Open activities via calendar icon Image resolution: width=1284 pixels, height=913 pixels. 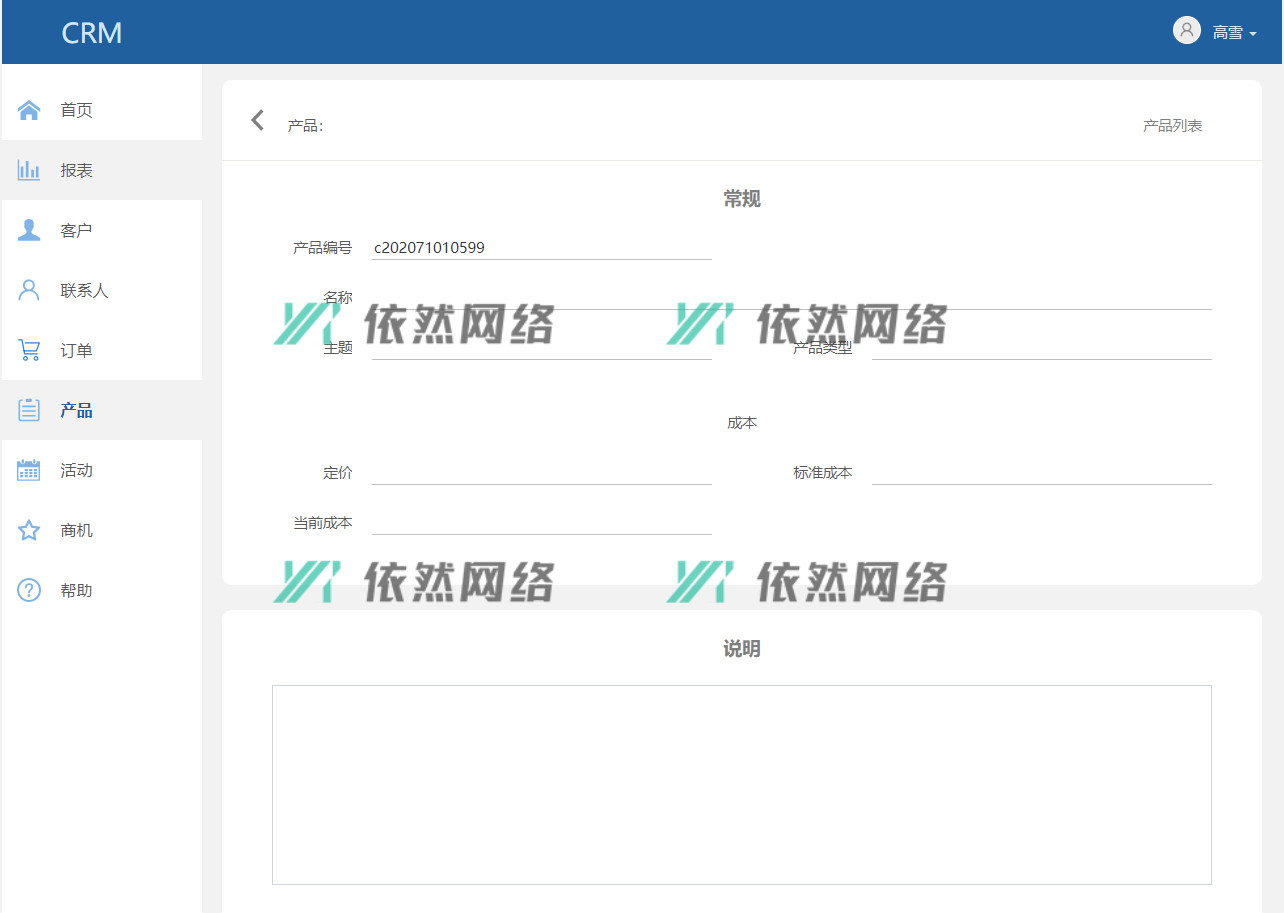coord(29,470)
